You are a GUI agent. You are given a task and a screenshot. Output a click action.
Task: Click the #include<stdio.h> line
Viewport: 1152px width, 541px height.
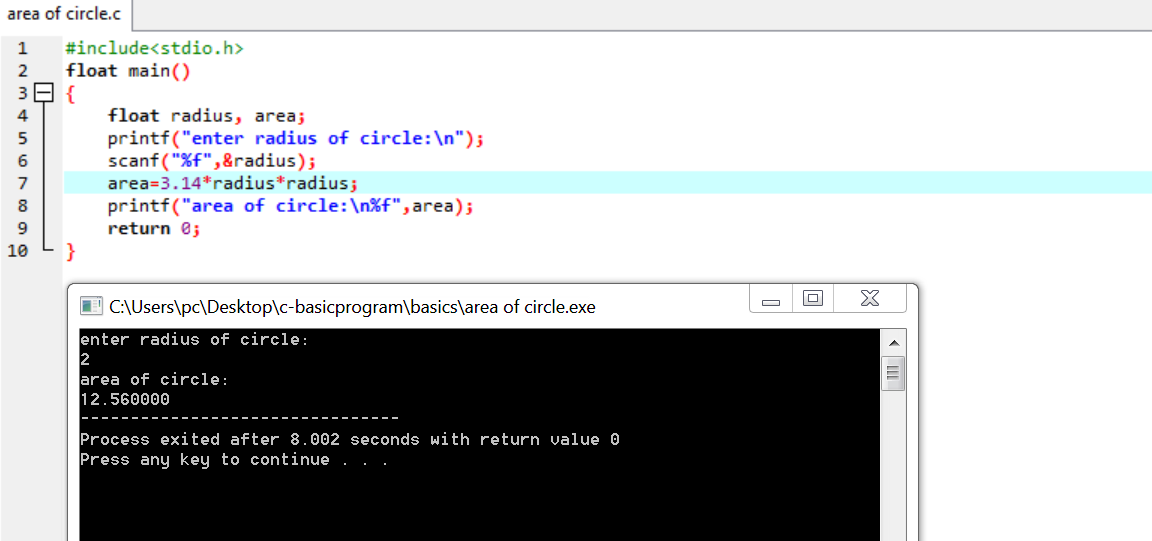click(154, 49)
